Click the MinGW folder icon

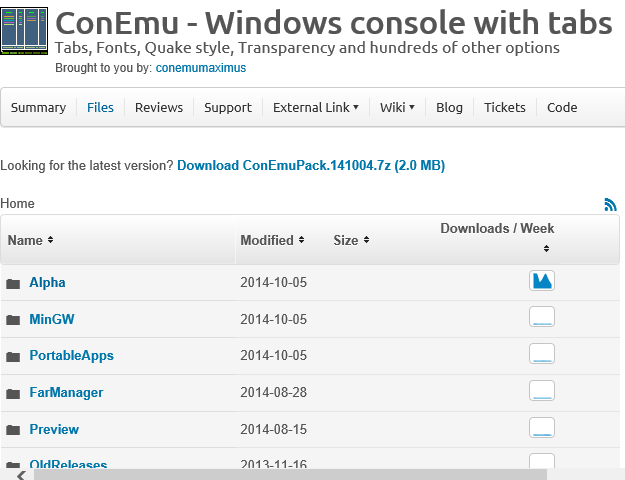13,320
